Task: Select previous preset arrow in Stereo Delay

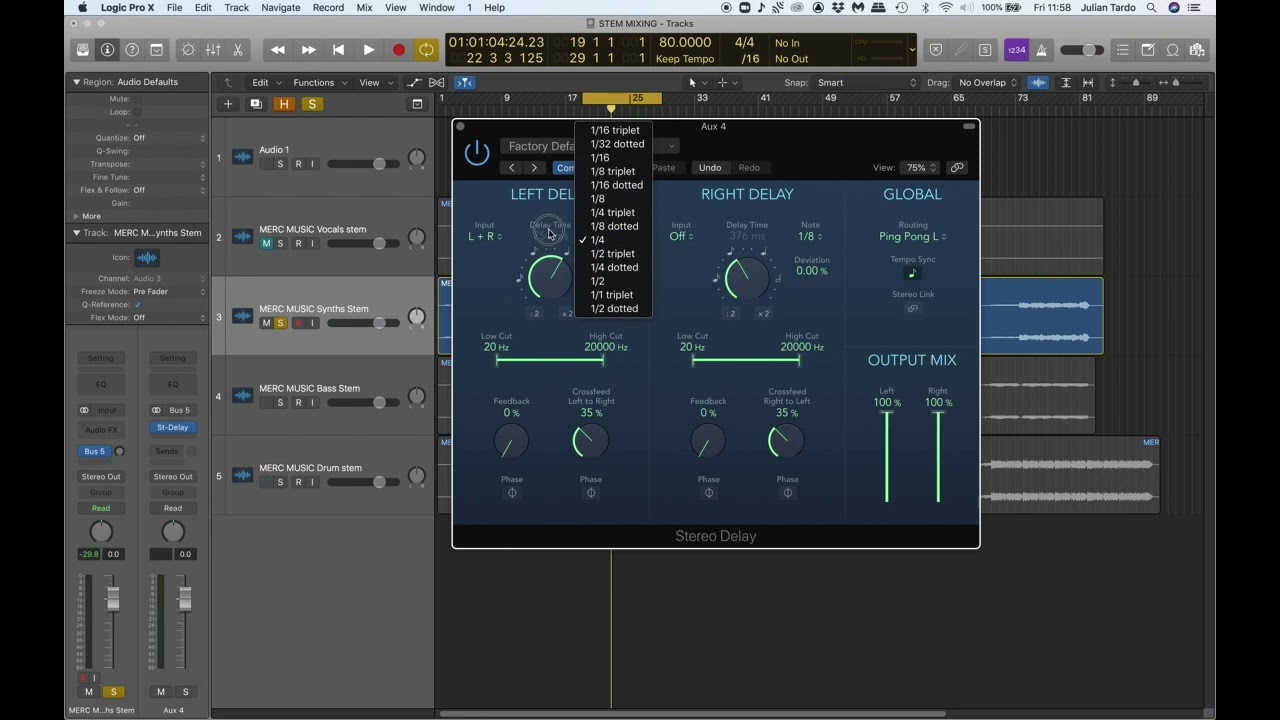Action: pos(512,168)
